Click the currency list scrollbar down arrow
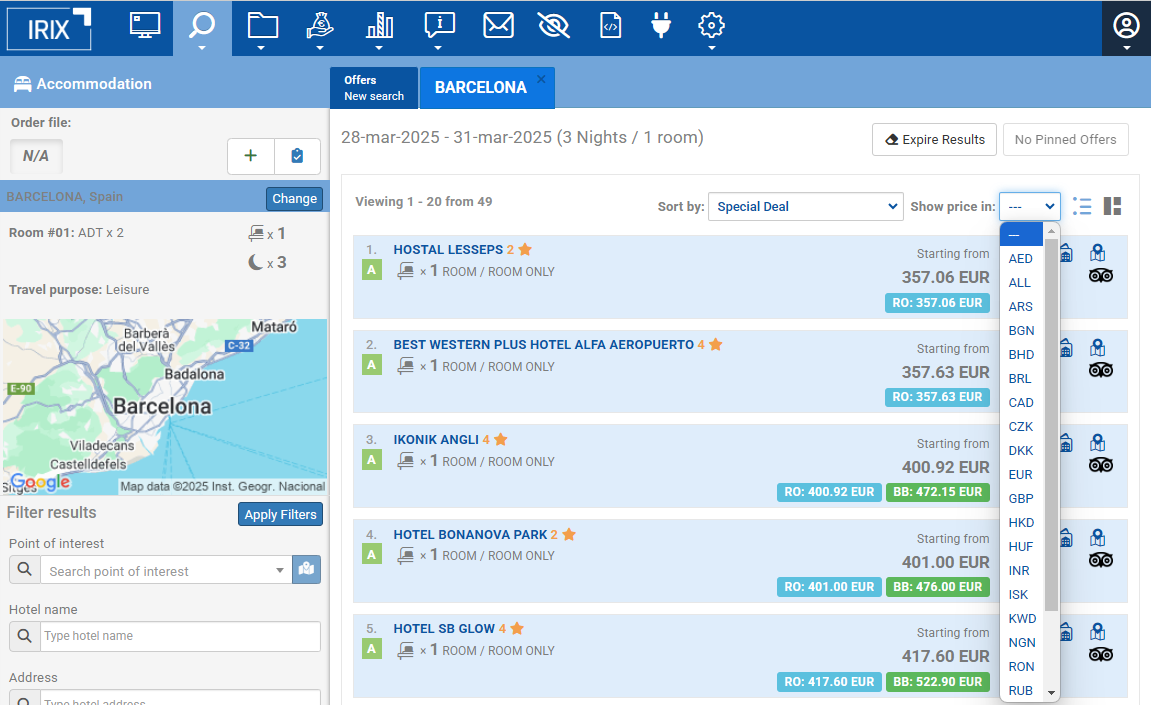1151x705 pixels. pos(1051,692)
